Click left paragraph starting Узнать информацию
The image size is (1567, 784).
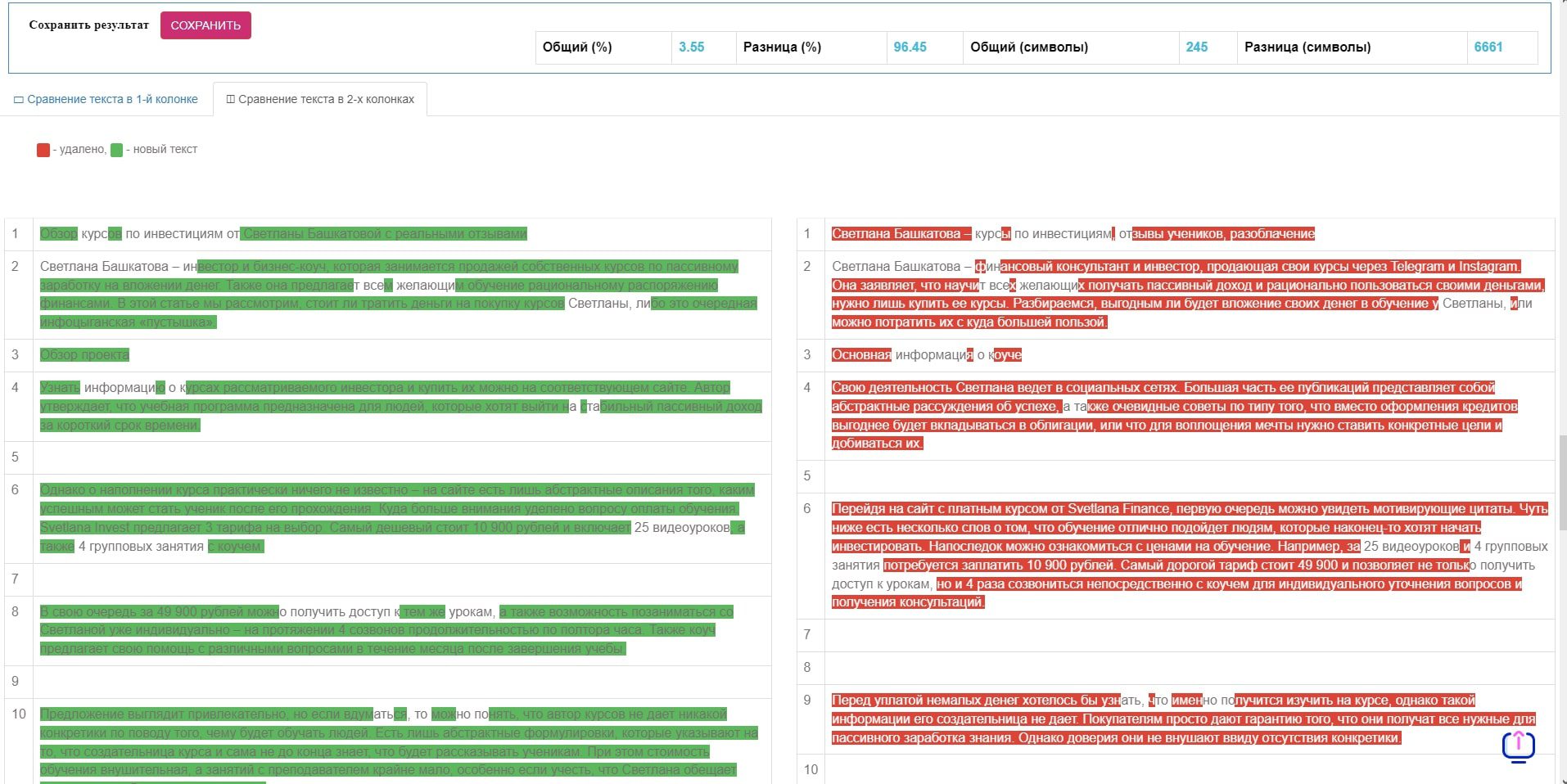pyautogui.click(x=401, y=407)
